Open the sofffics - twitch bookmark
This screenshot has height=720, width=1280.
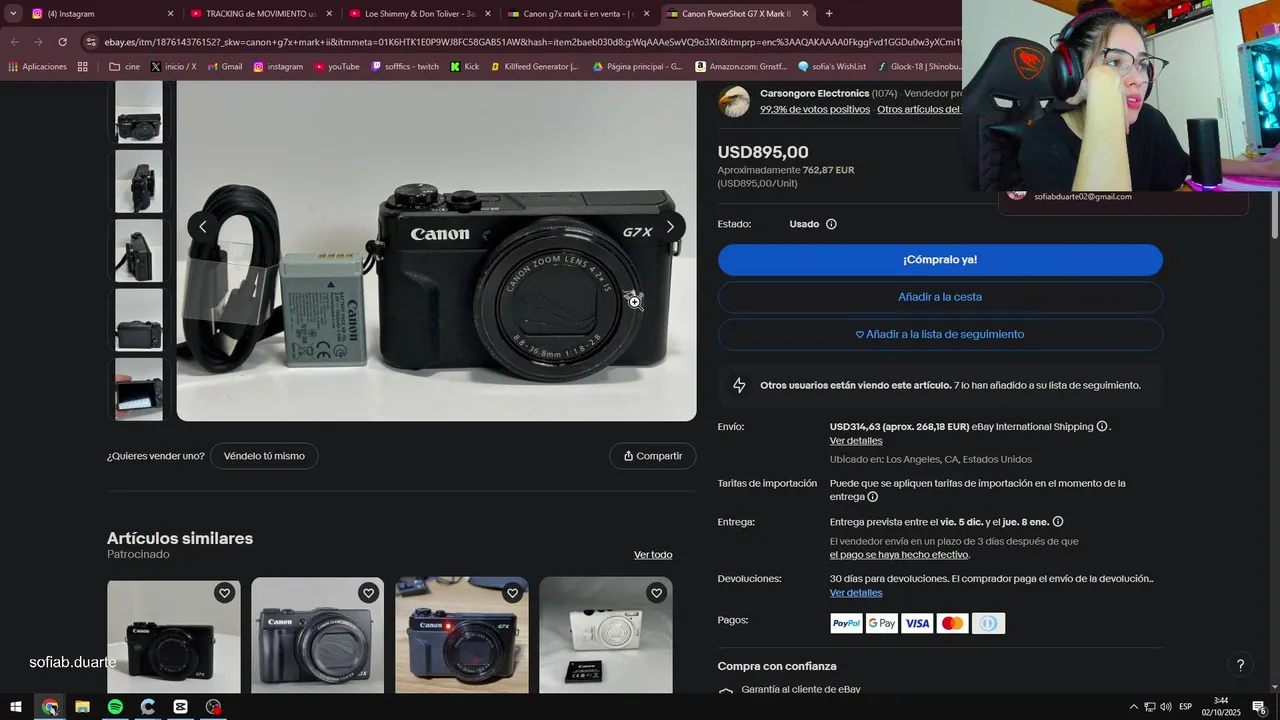coord(405,67)
